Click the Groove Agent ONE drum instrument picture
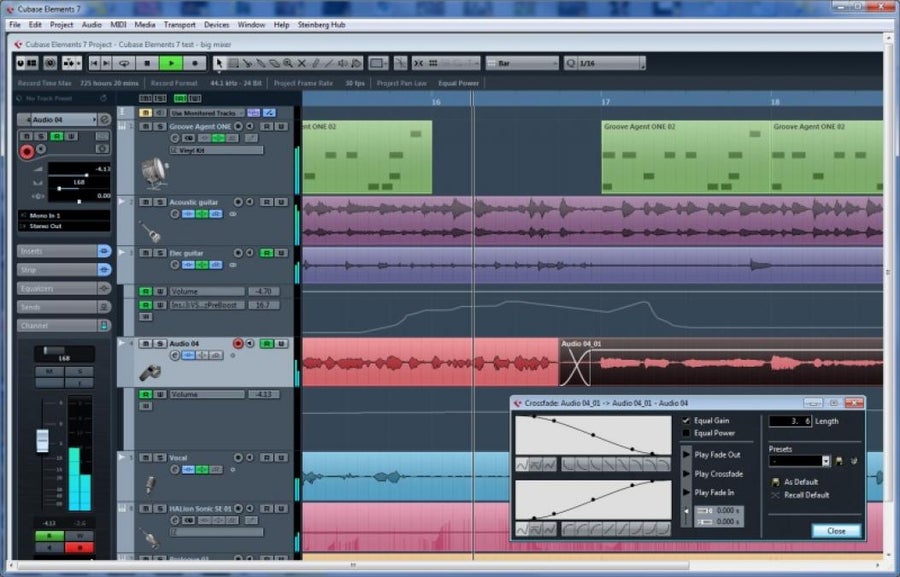The width and height of the screenshot is (900, 577). pos(154,173)
